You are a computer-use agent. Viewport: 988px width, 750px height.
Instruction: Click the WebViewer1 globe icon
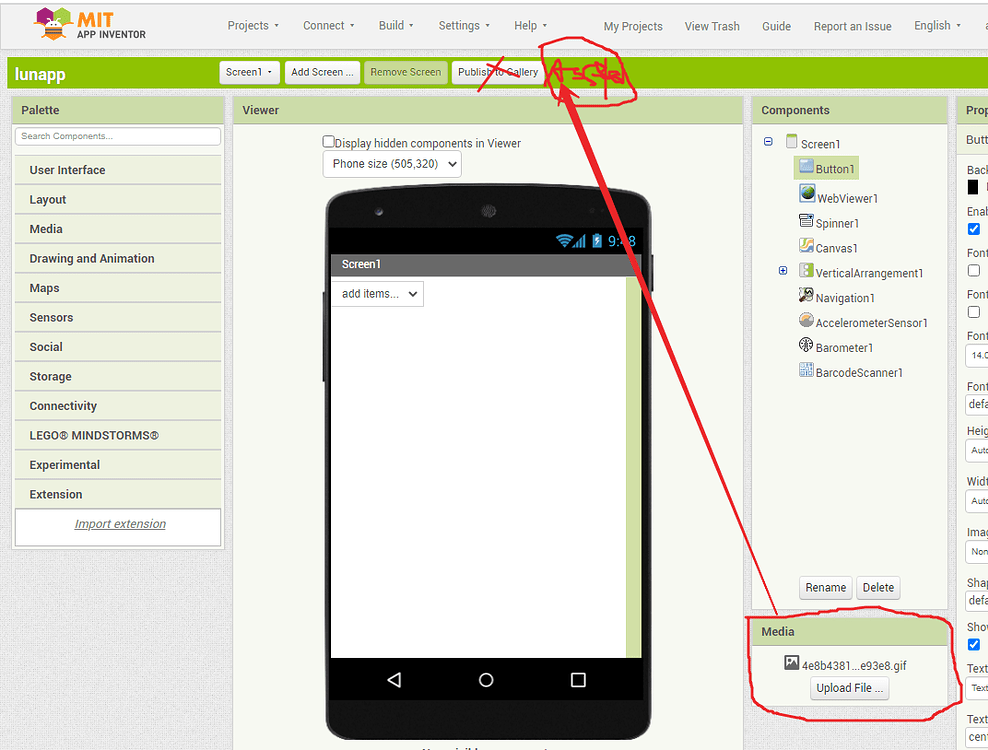point(807,195)
